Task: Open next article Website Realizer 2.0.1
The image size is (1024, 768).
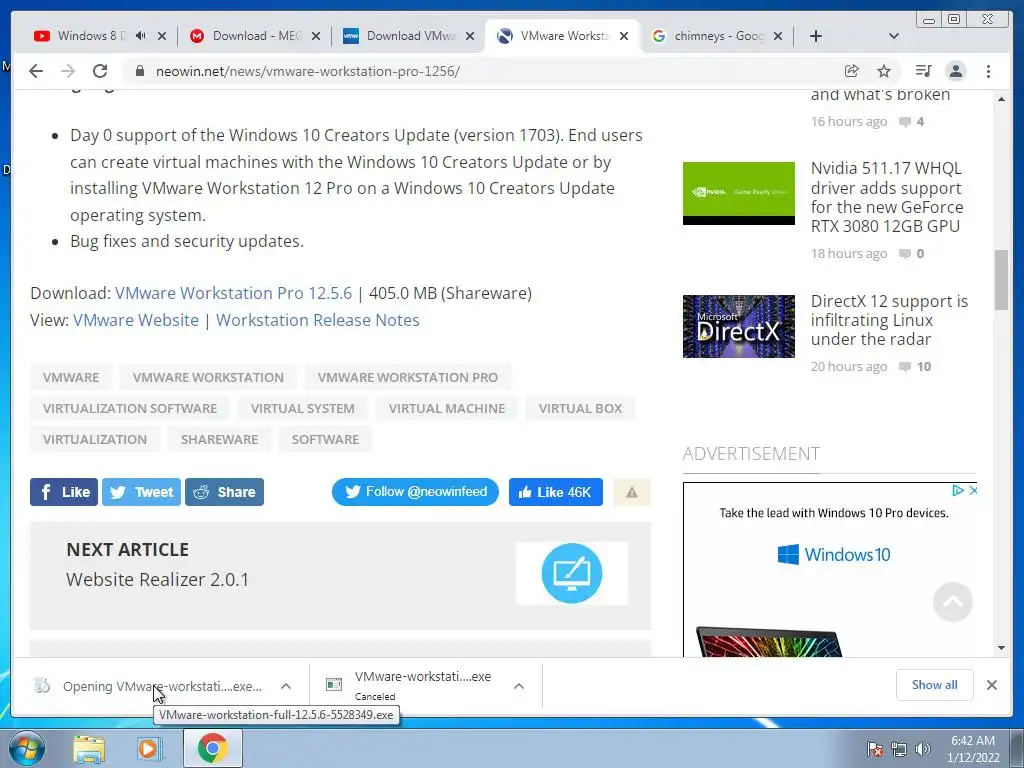Action: point(157,579)
